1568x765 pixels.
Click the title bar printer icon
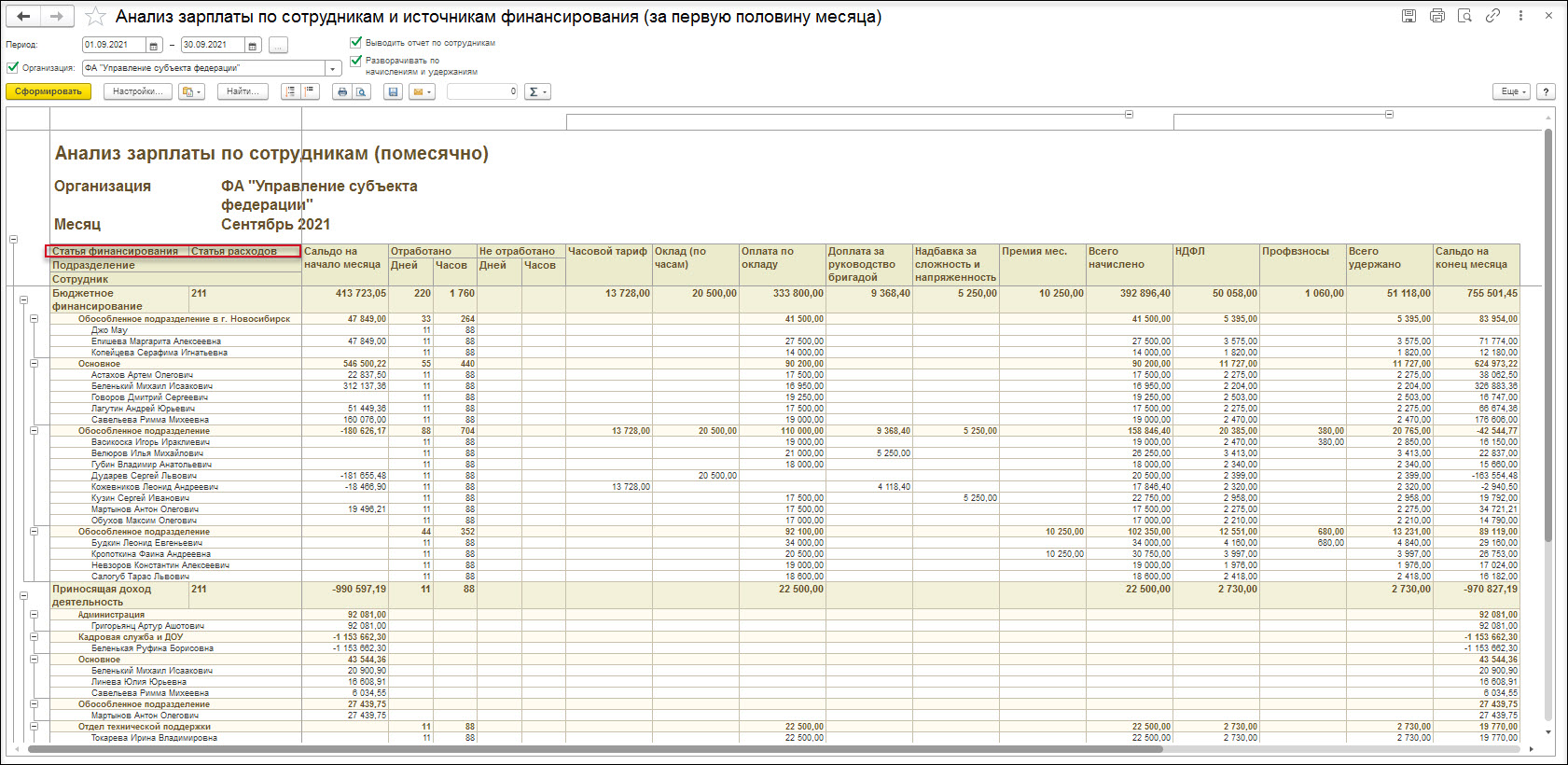tap(1436, 16)
